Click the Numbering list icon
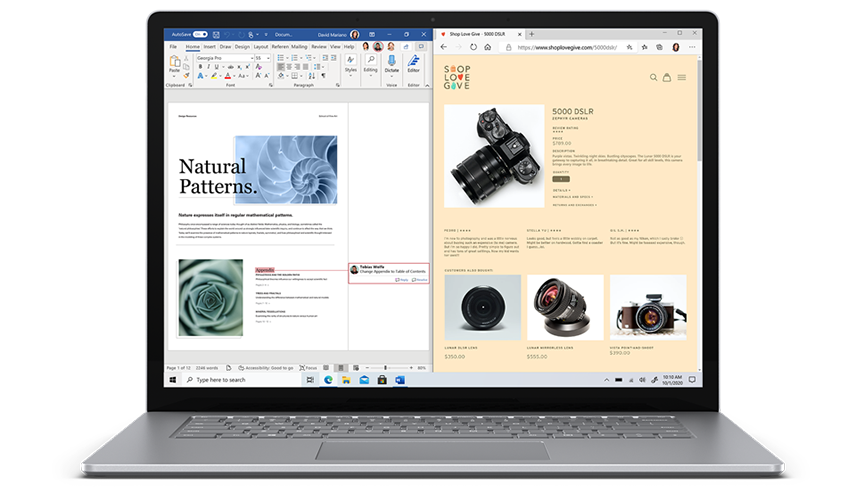Image resolution: width=864 pixels, height=492 pixels. tap(294, 58)
